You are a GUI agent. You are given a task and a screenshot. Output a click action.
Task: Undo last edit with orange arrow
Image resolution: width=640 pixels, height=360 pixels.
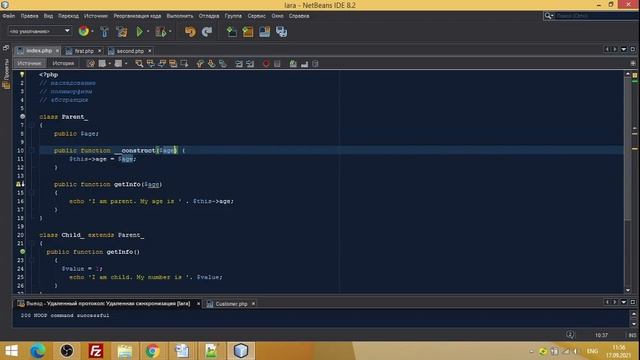point(190,31)
